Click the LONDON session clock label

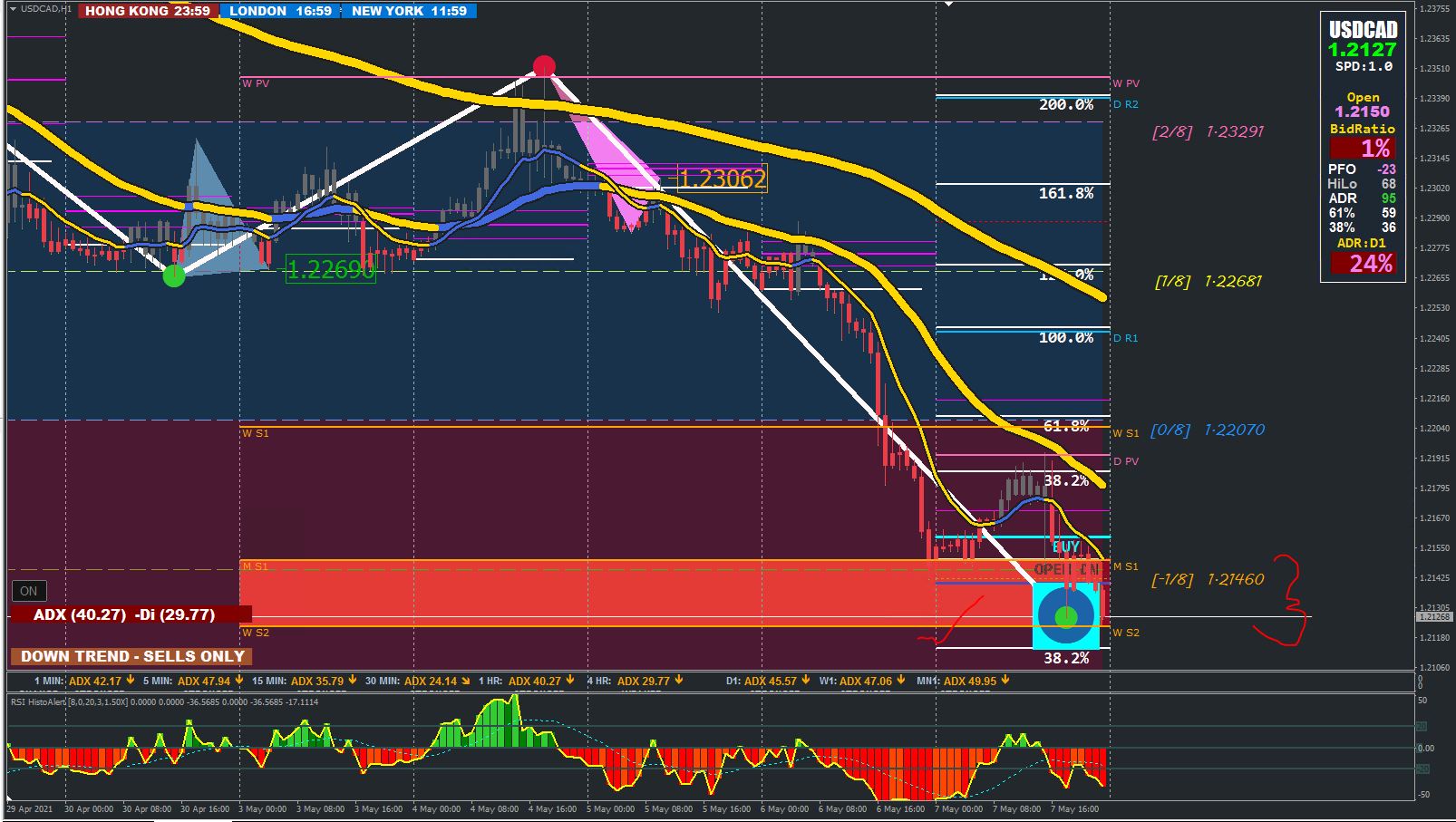(x=280, y=11)
